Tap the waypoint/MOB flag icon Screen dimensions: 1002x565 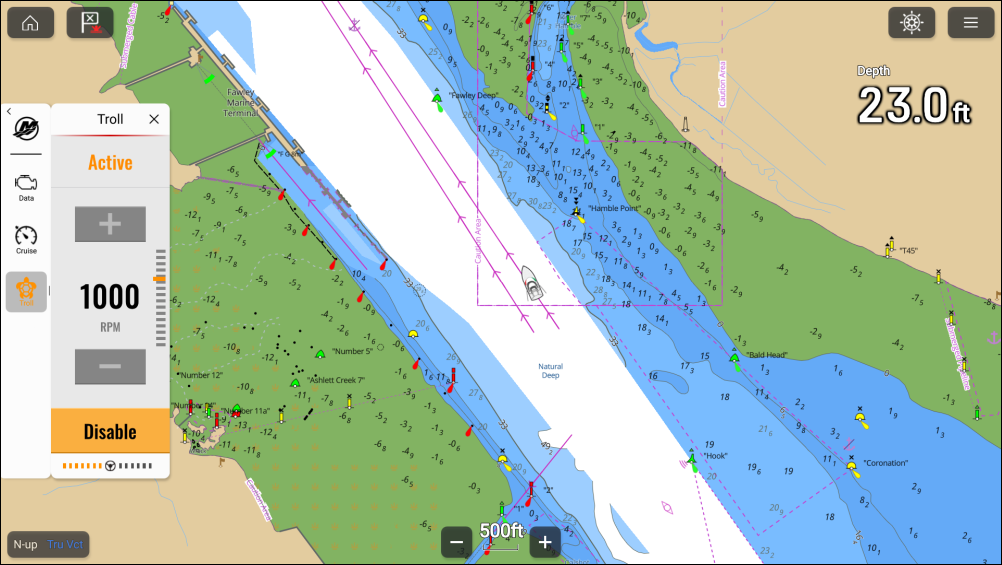tap(90, 22)
